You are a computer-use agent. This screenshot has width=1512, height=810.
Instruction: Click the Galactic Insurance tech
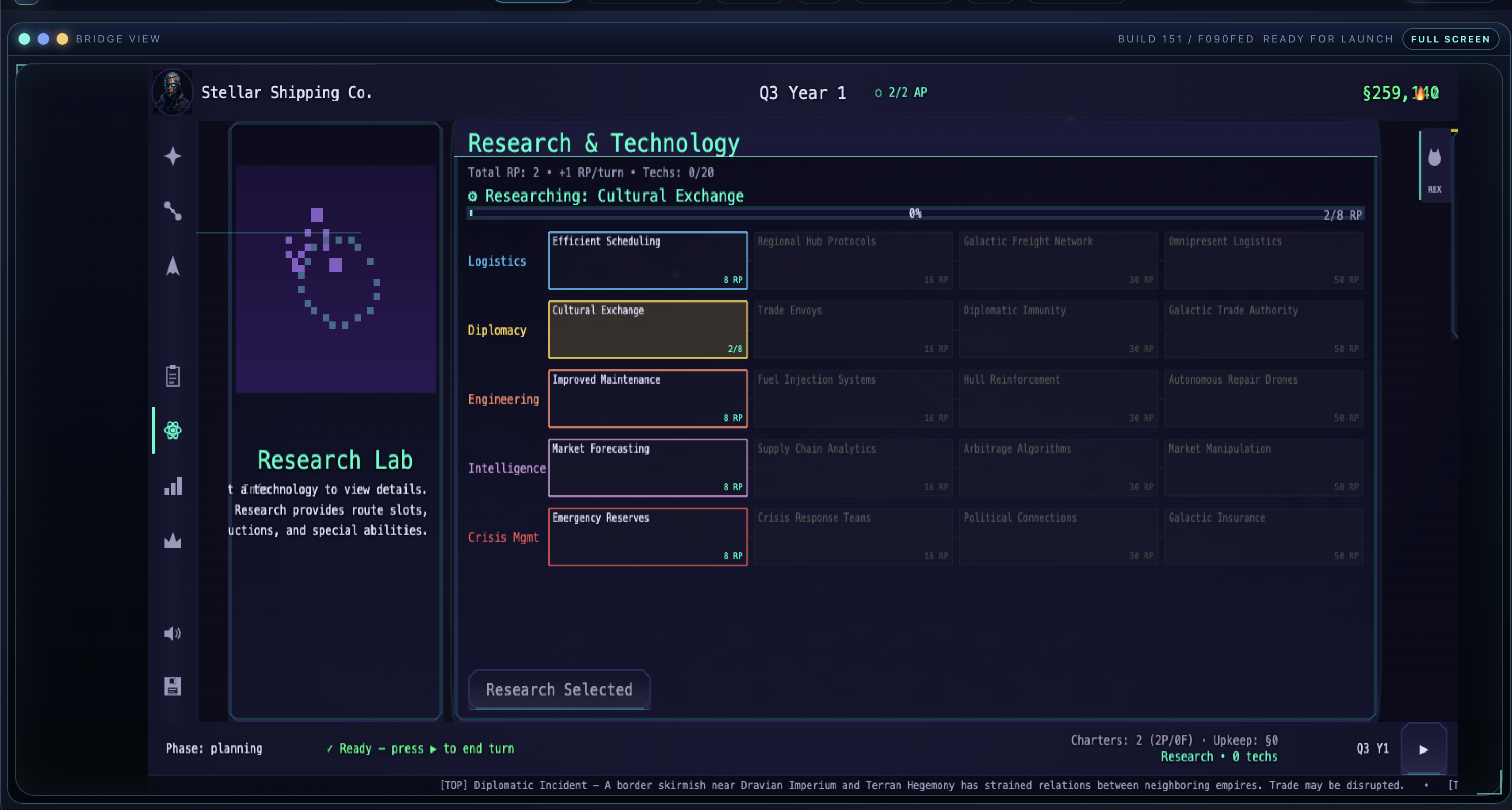[1263, 536]
